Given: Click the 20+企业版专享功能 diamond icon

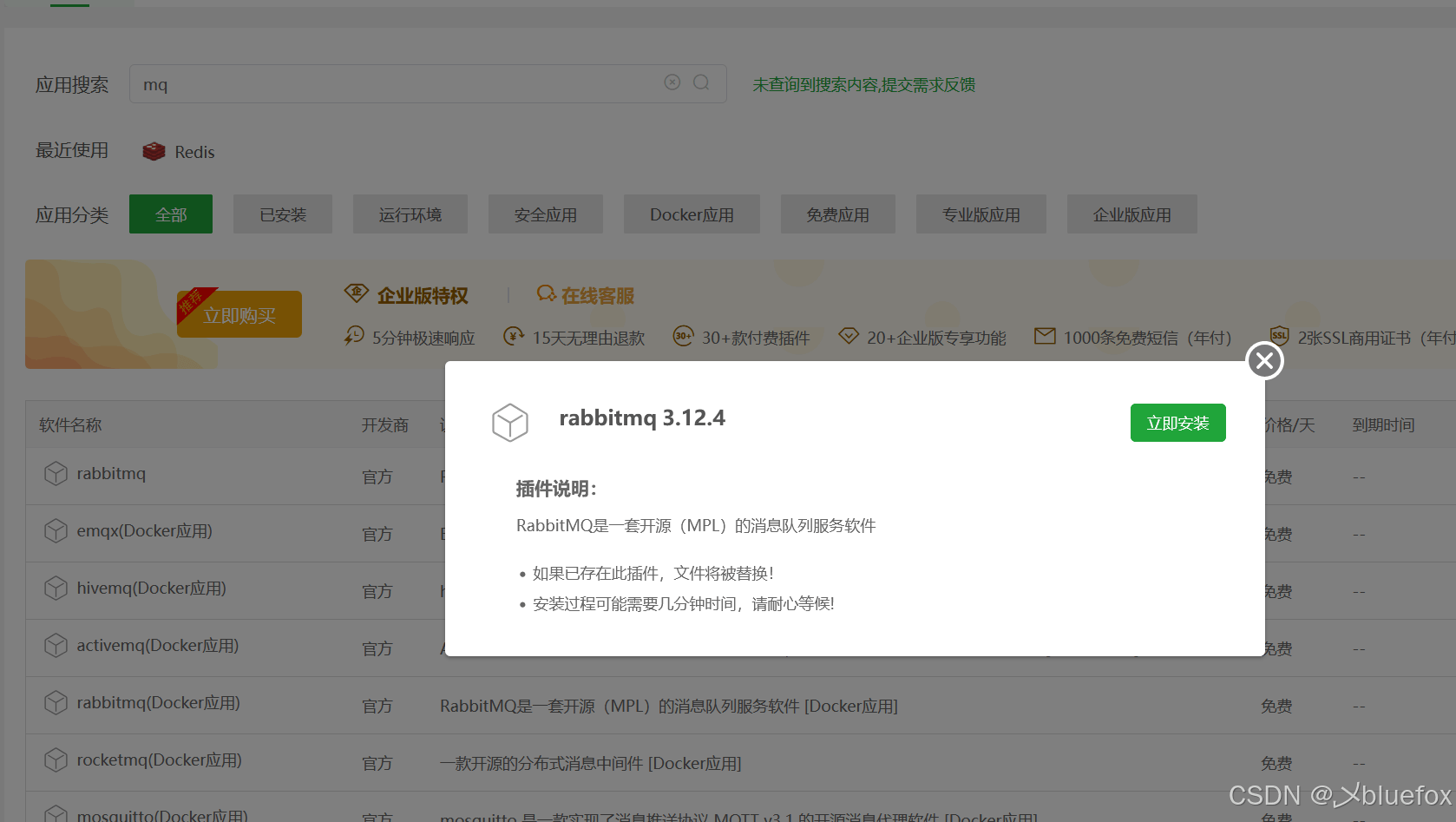Looking at the screenshot, I should pos(849,336).
